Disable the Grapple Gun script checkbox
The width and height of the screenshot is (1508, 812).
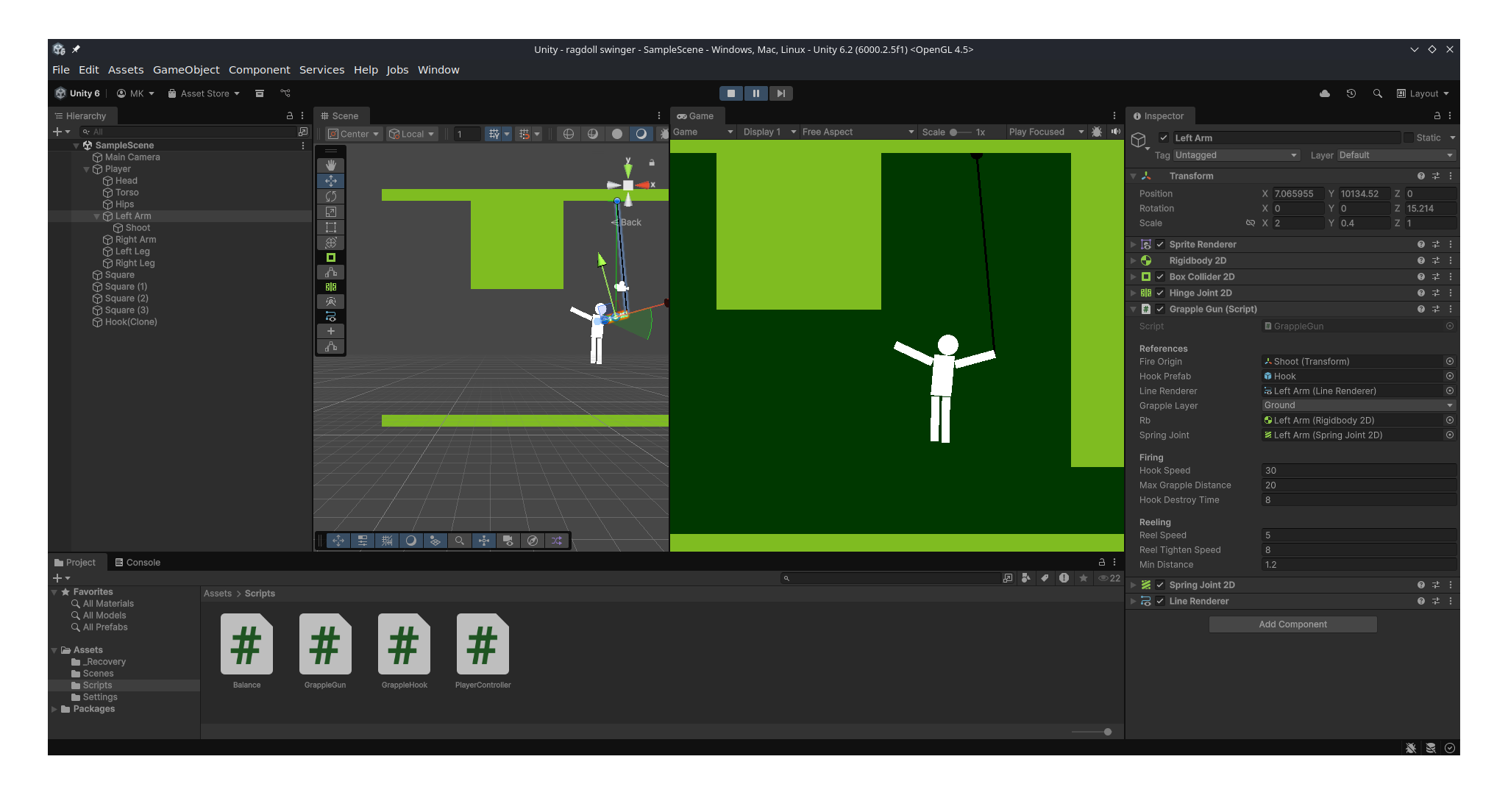point(1160,309)
